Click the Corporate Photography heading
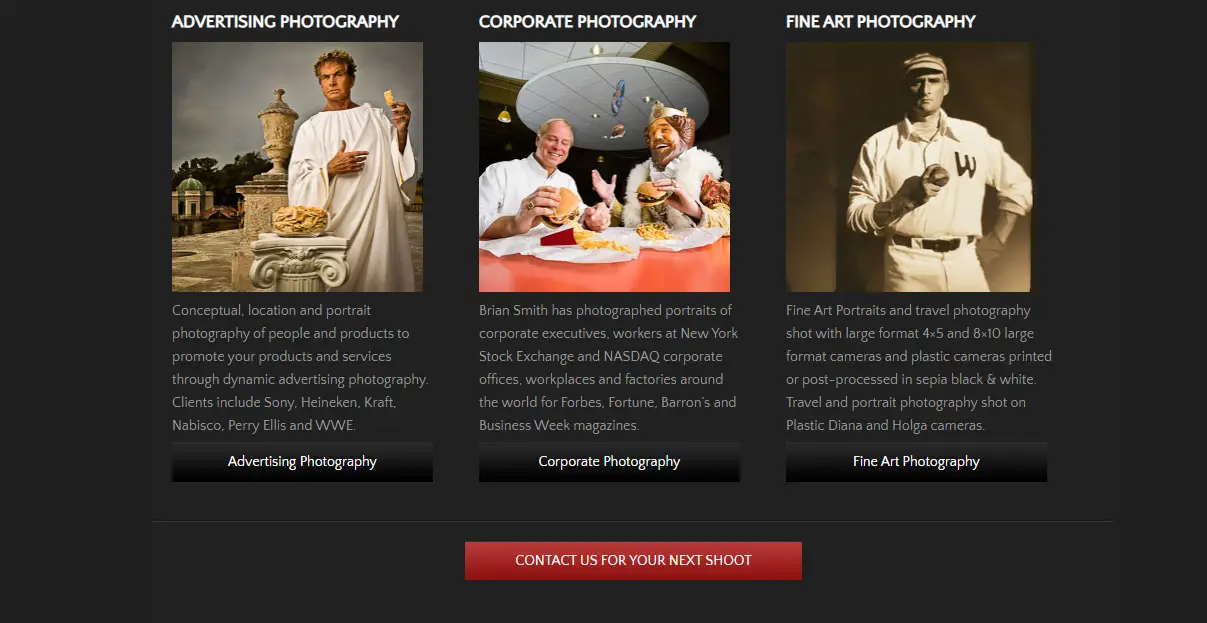 (587, 21)
